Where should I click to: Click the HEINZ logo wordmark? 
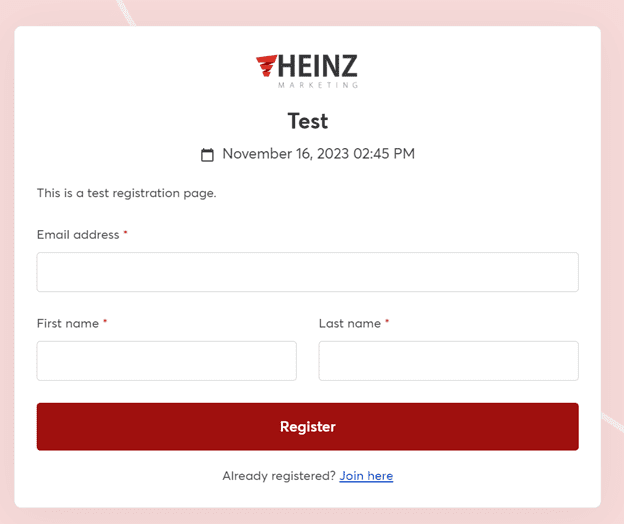(318, 66)
